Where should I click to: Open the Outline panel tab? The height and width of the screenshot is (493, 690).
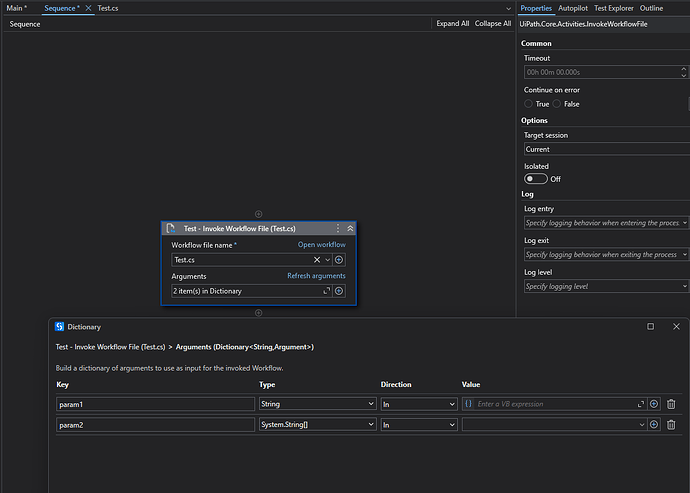651,8
